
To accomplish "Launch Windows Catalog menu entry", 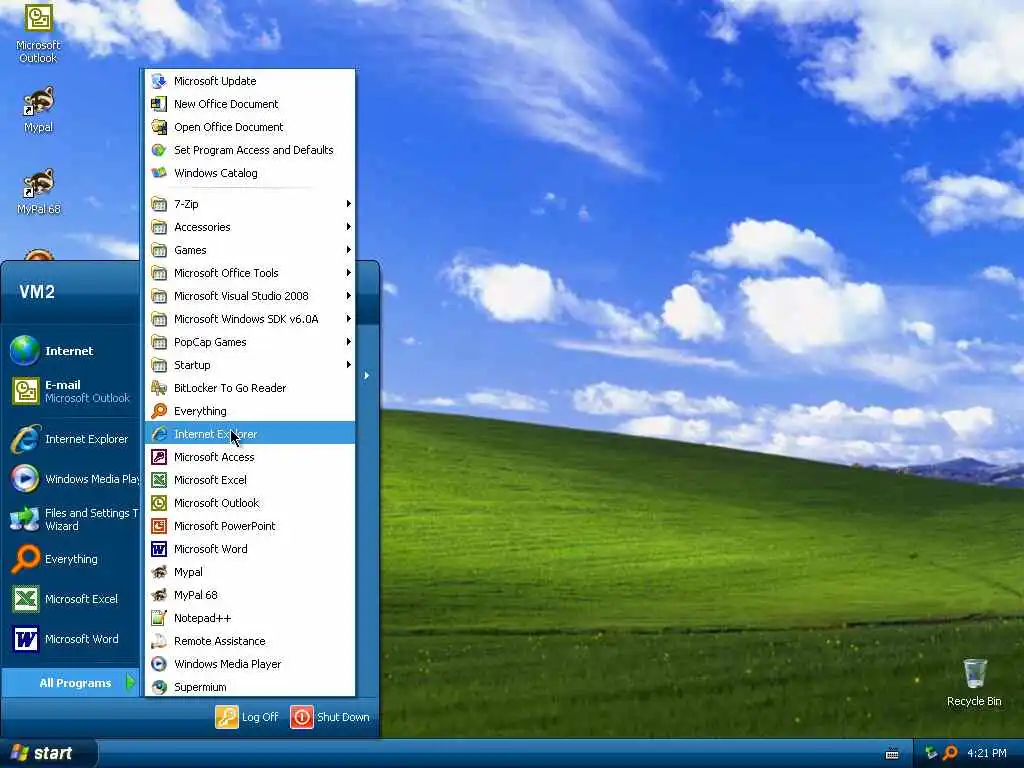I will 250,173.
